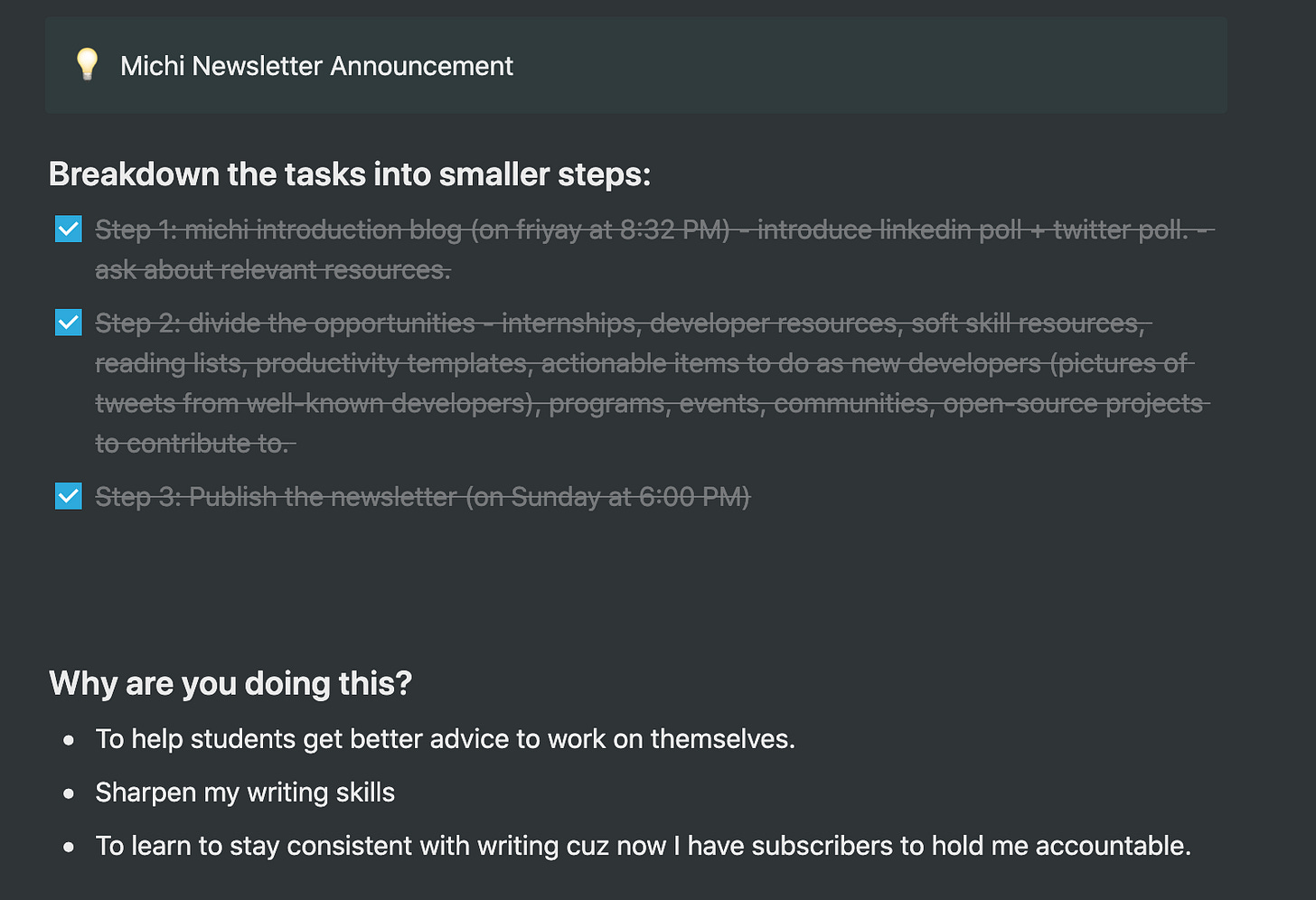Uncheck the Step 3 publish newsletter checkbox
Image resolution: width=1316 pixels, height=900 pixels.
(69, 496)
